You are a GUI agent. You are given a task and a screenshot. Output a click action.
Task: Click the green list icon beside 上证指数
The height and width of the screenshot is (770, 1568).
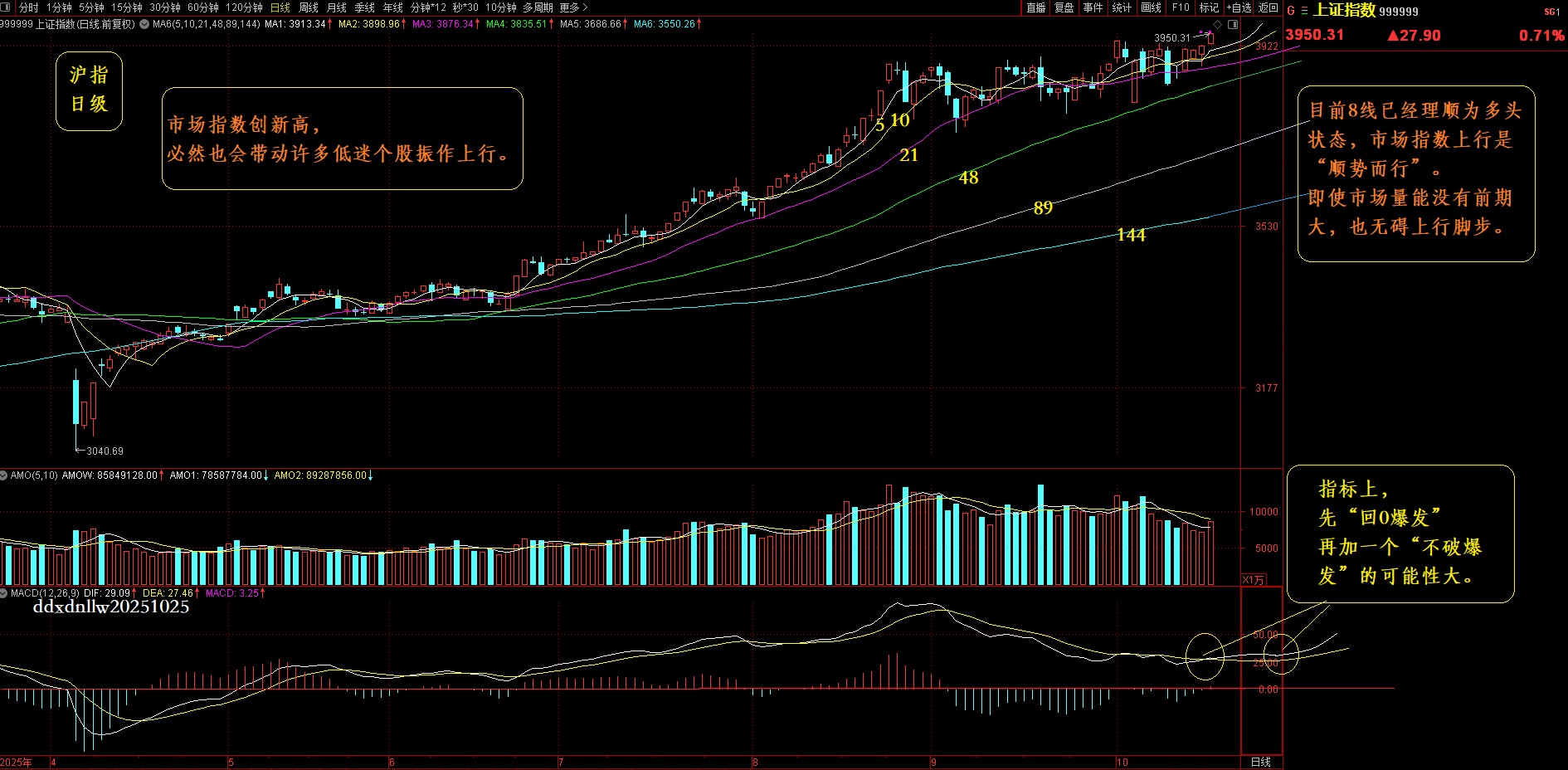[x=1304, y=11]
